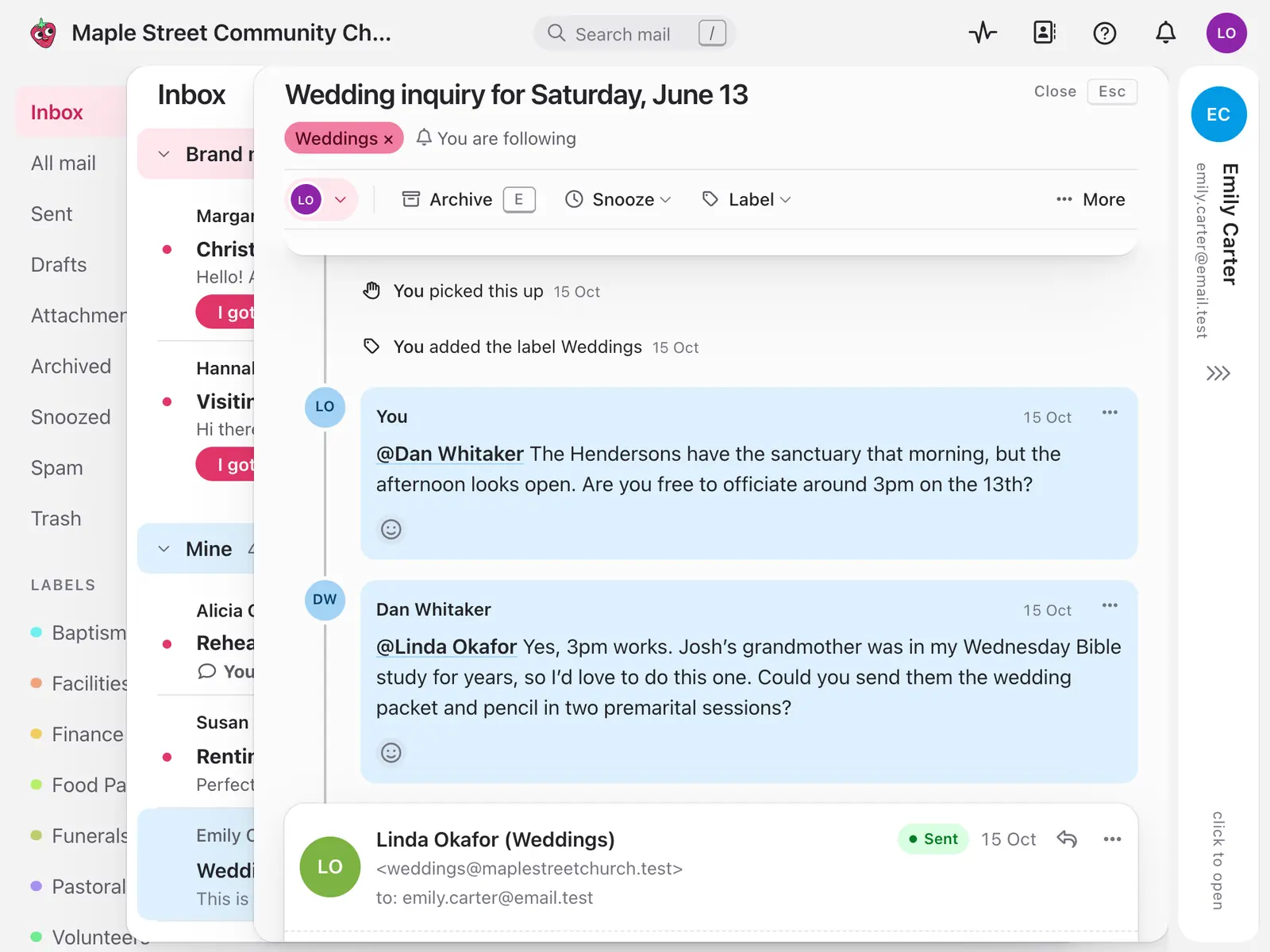The width and height of the screenshot is (1270, 952).
Task: Open the contacts icon in header
Action: (x=1044, y=33)
